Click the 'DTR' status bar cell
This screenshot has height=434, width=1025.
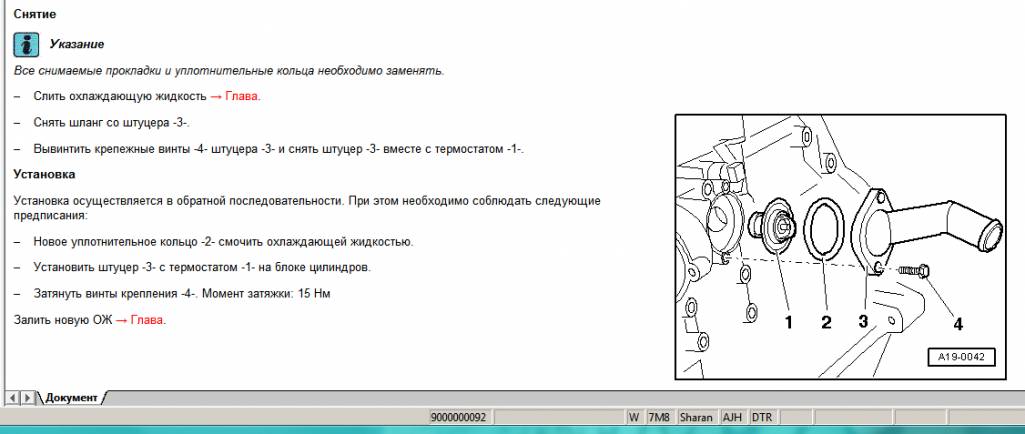pyautogui.click(x=762, y=416)
